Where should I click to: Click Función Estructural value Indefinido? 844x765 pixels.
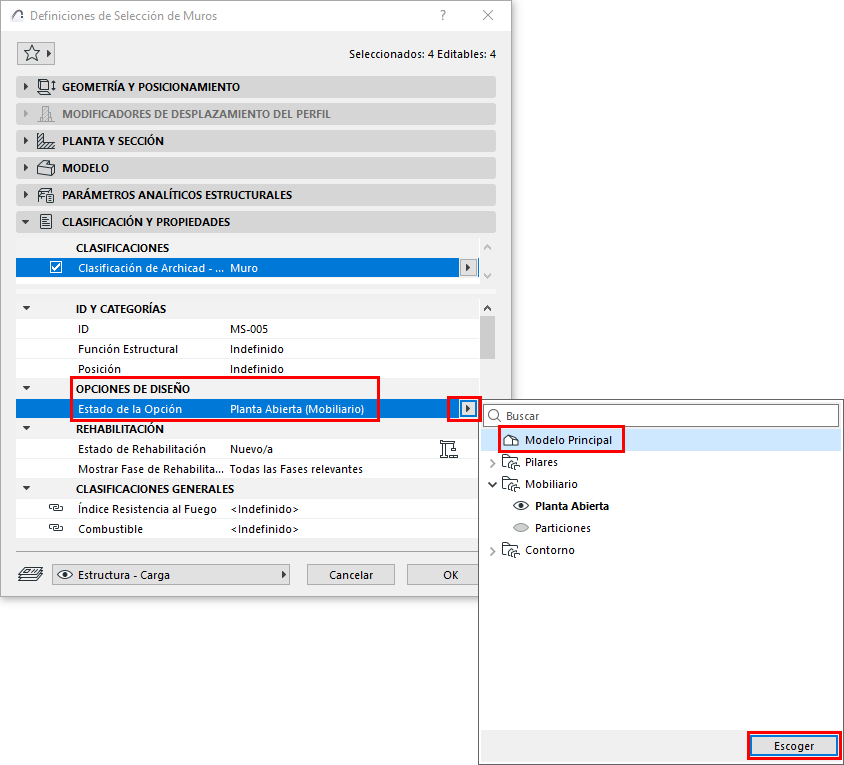click(257, 349)
